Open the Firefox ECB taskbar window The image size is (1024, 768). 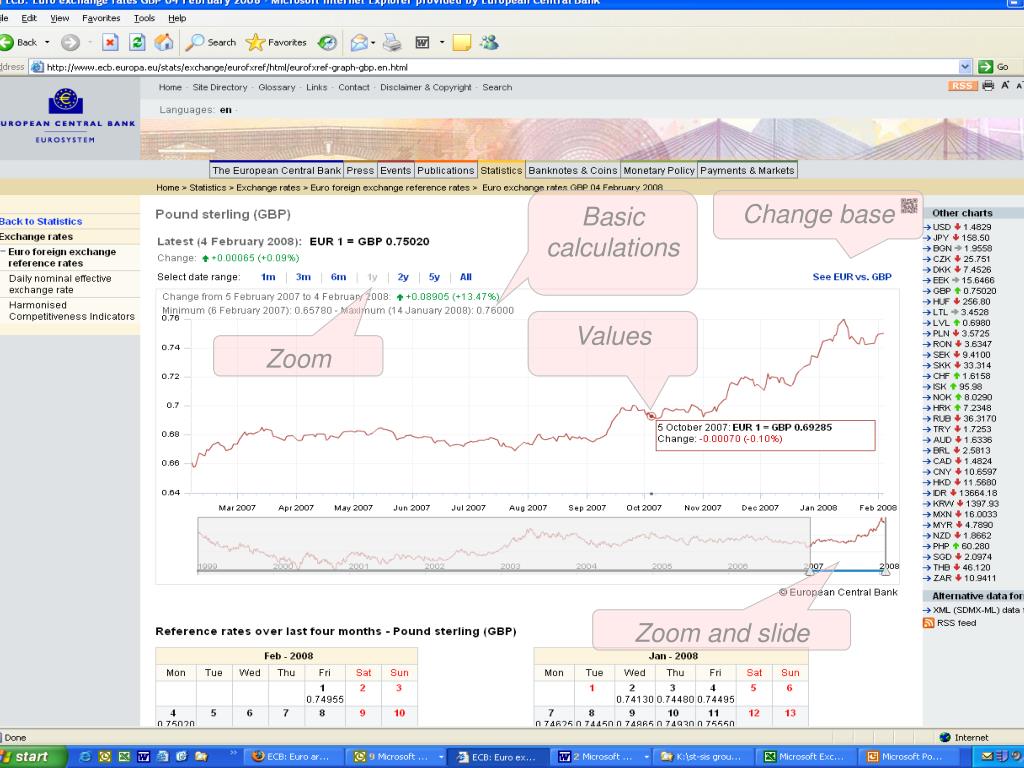point(295,756)
